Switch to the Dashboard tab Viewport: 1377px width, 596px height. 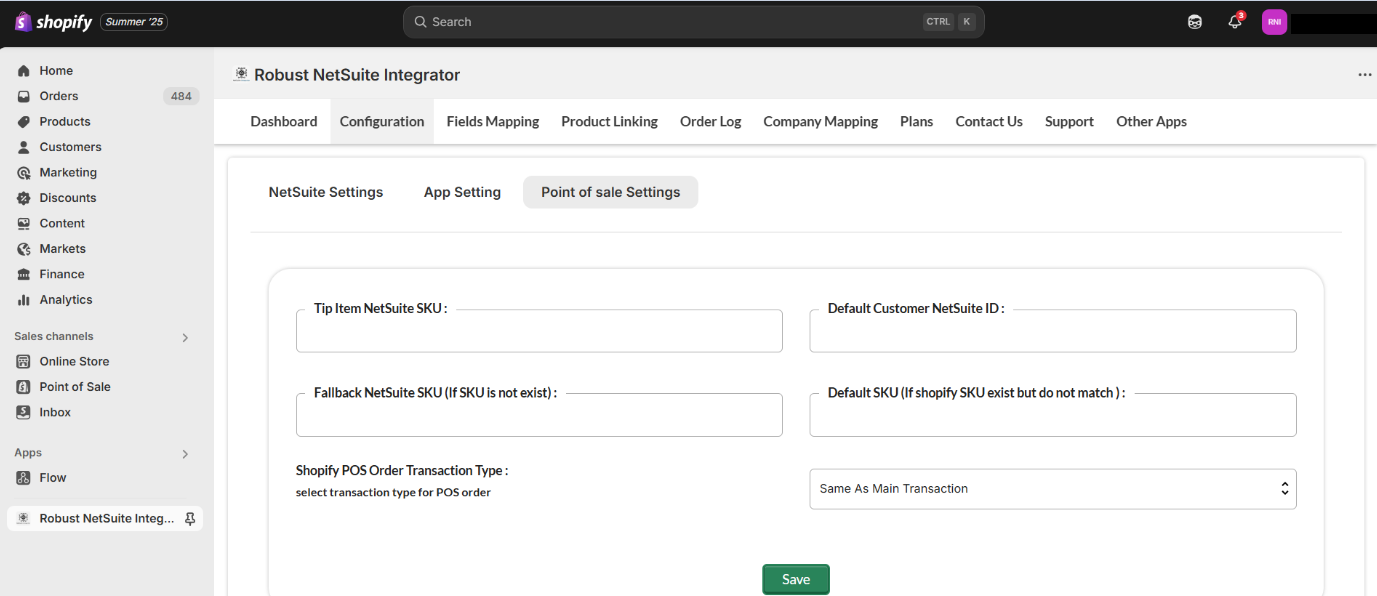click(284, 122)
